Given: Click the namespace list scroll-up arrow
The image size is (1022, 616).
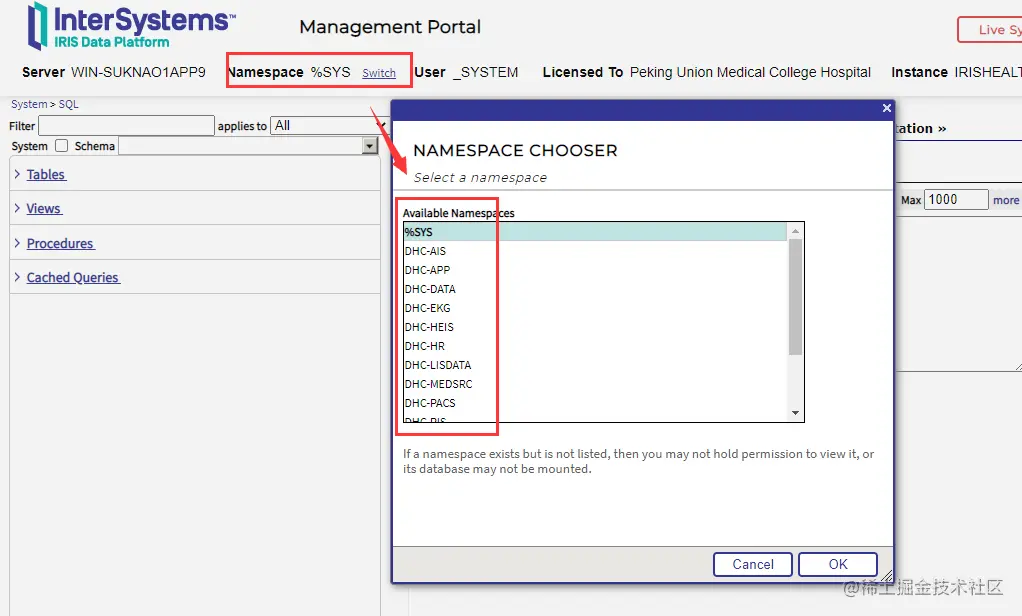Looking at the screenshot, I should [x=795, y=231].
